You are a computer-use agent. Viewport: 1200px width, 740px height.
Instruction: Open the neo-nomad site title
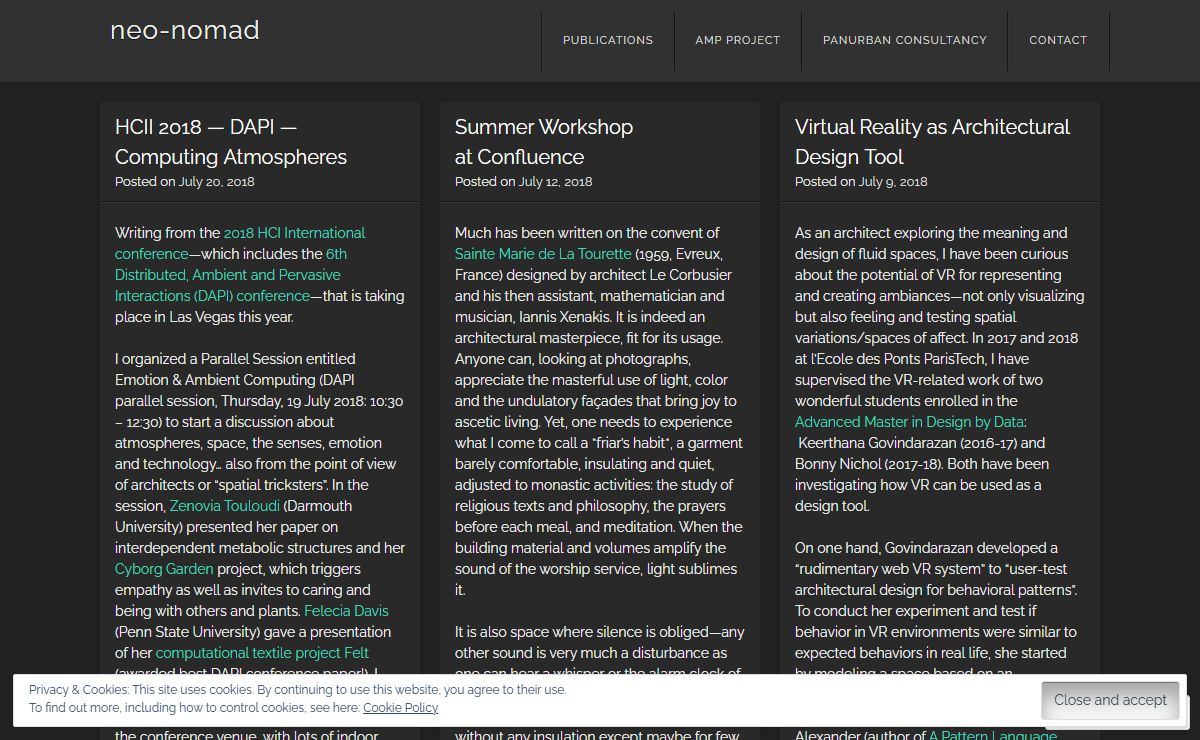pyautogui.click(x=185, y=31)
